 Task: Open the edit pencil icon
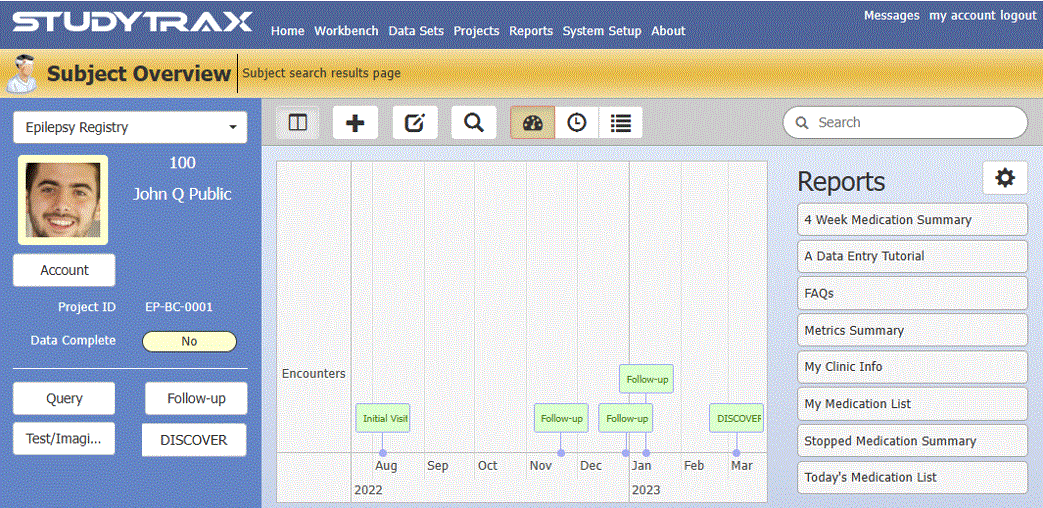[x=415, y=123]
